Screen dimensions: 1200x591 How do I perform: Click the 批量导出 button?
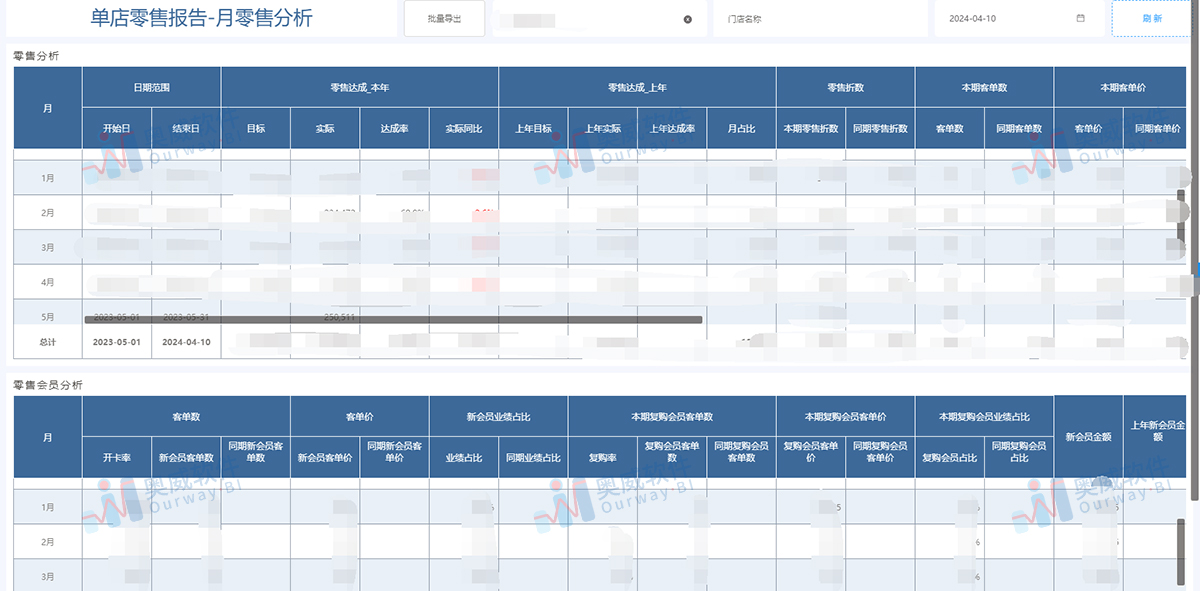click(444, 19)
